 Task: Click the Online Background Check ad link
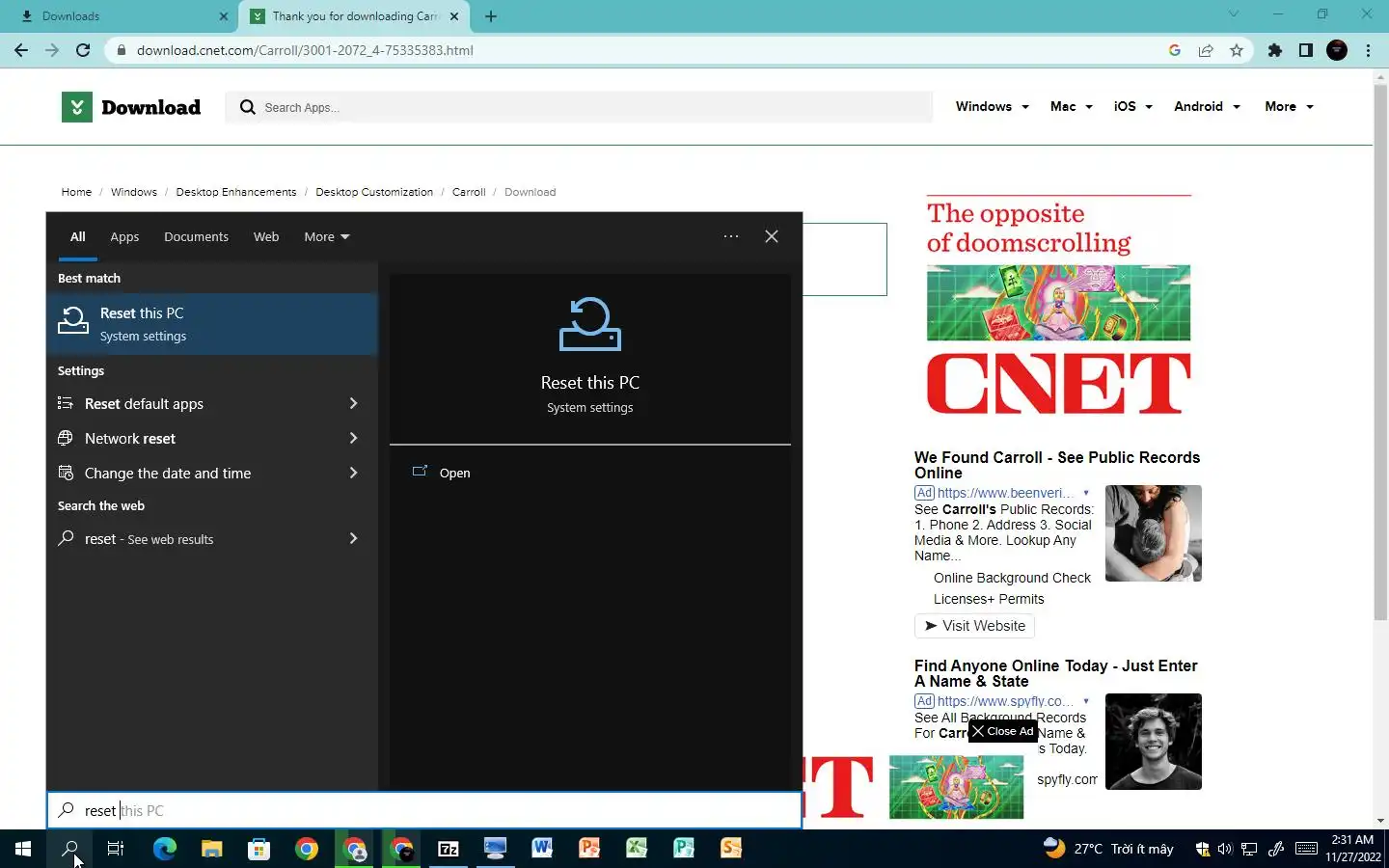coord(1012,578)
